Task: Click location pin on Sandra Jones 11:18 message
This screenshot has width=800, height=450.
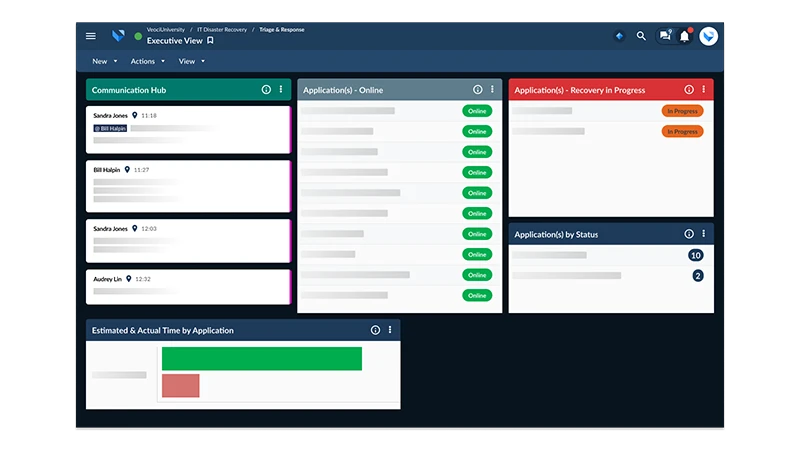Action: [135, 115]
